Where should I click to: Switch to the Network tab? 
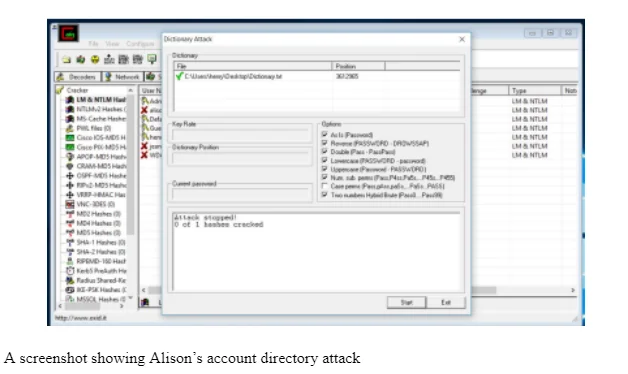tap(123, 77)
